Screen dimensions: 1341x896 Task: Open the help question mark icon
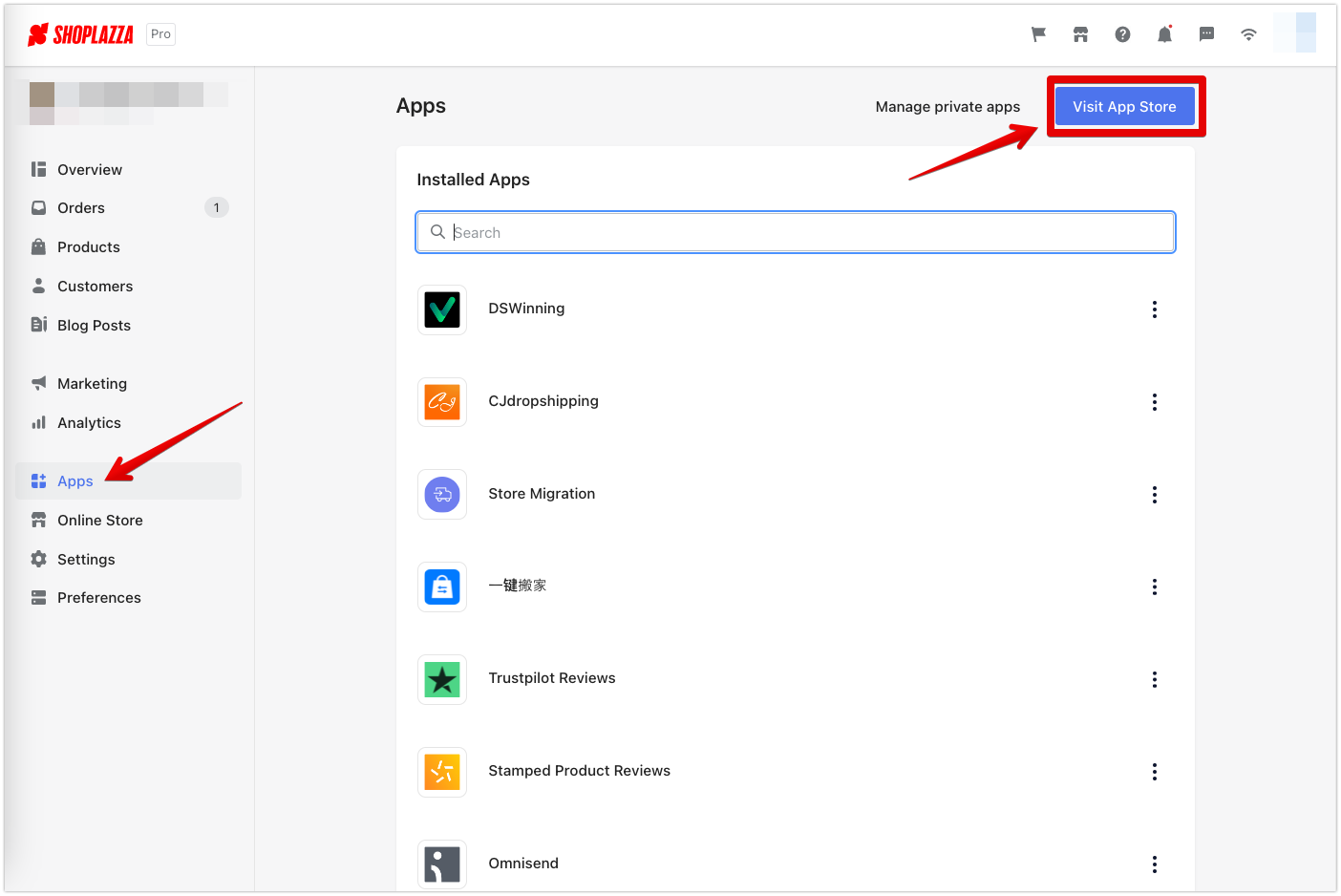point(1122,34)
